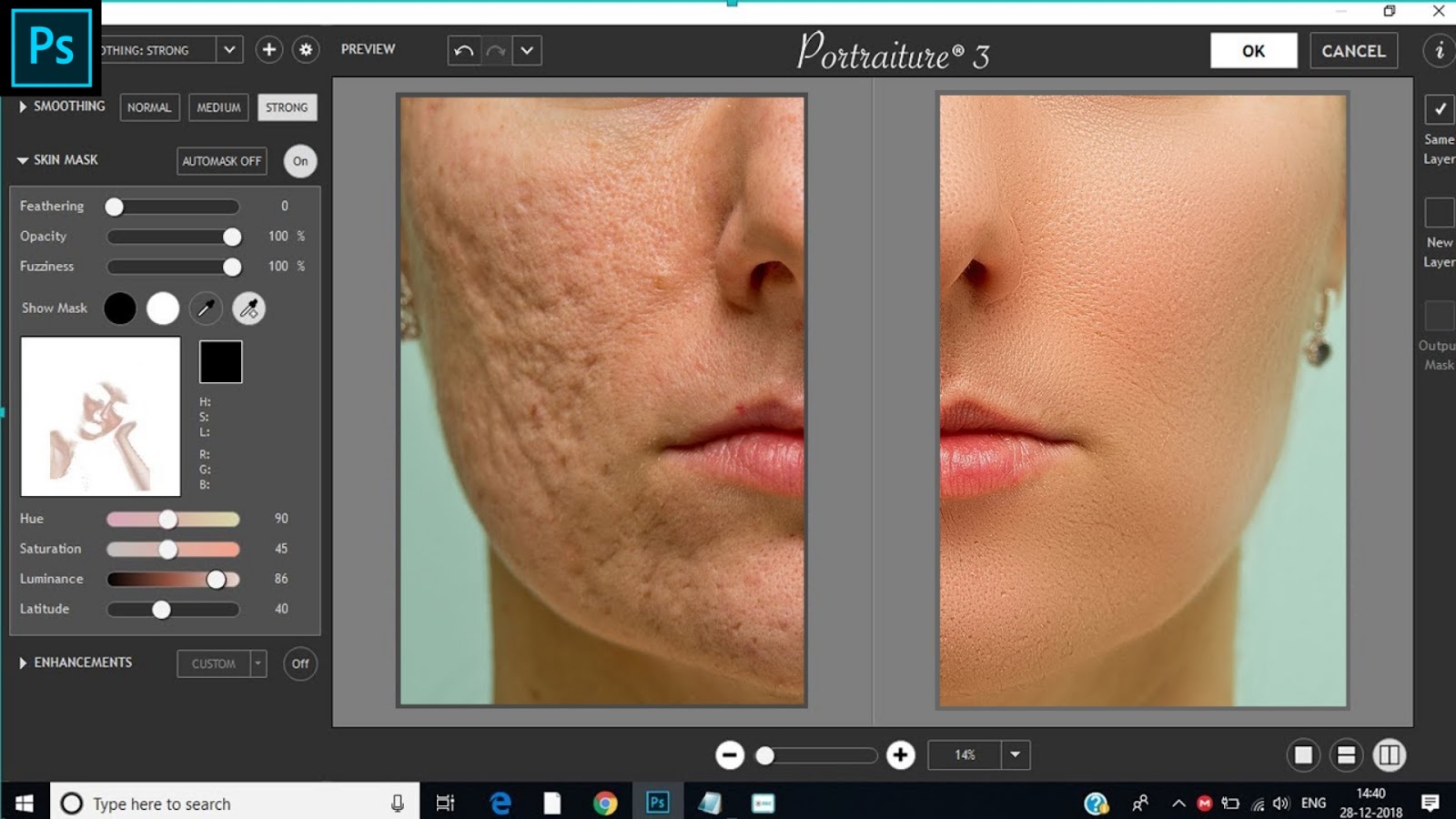Image resolution: width=1456 pixels, height=819 pixels.
Task: Open the smoothing preset dropdown
Action: coord(229,50)
